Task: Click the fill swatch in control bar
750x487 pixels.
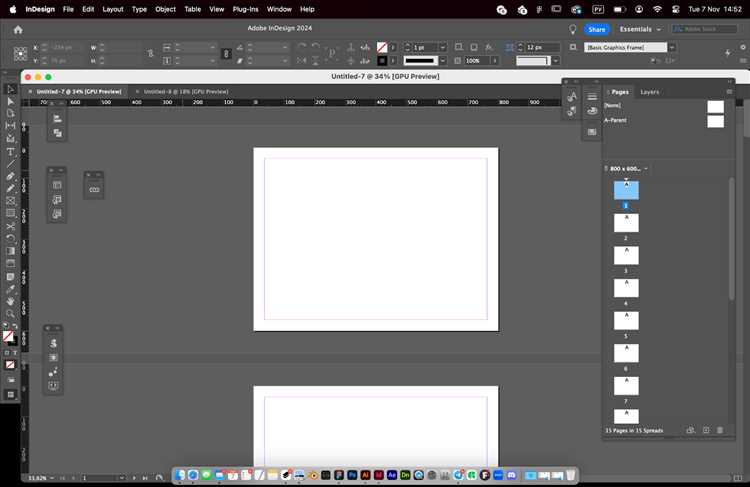Action: tap(382, 47)
